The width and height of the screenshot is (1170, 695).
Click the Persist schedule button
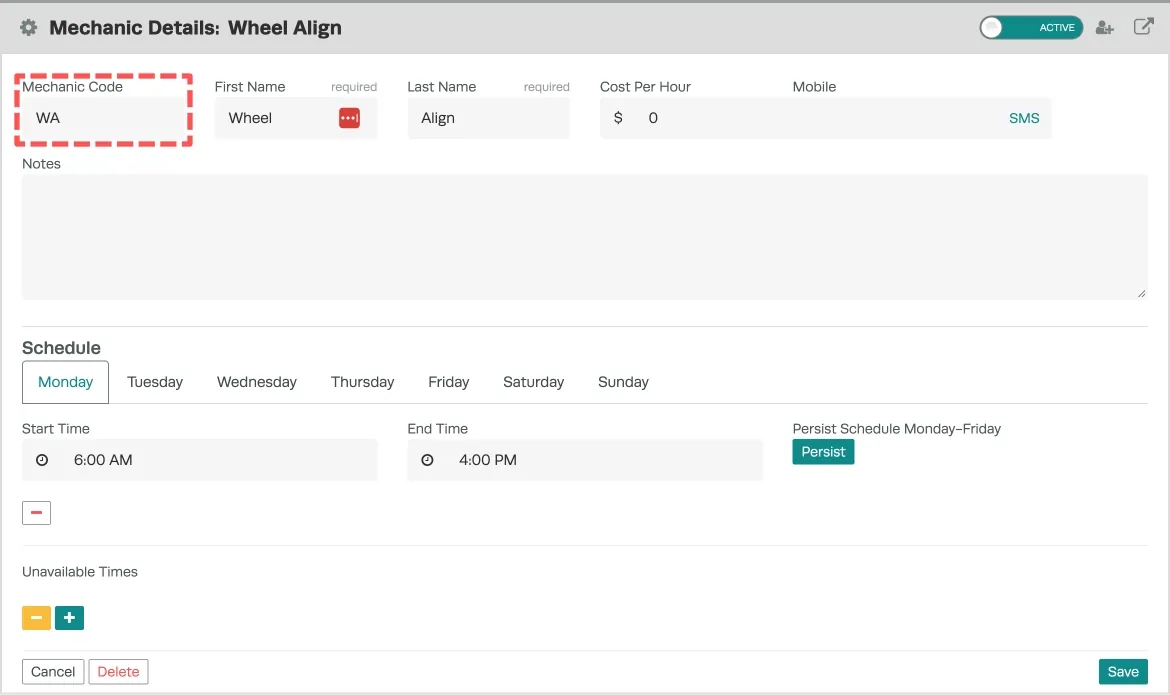pos(823,452)
